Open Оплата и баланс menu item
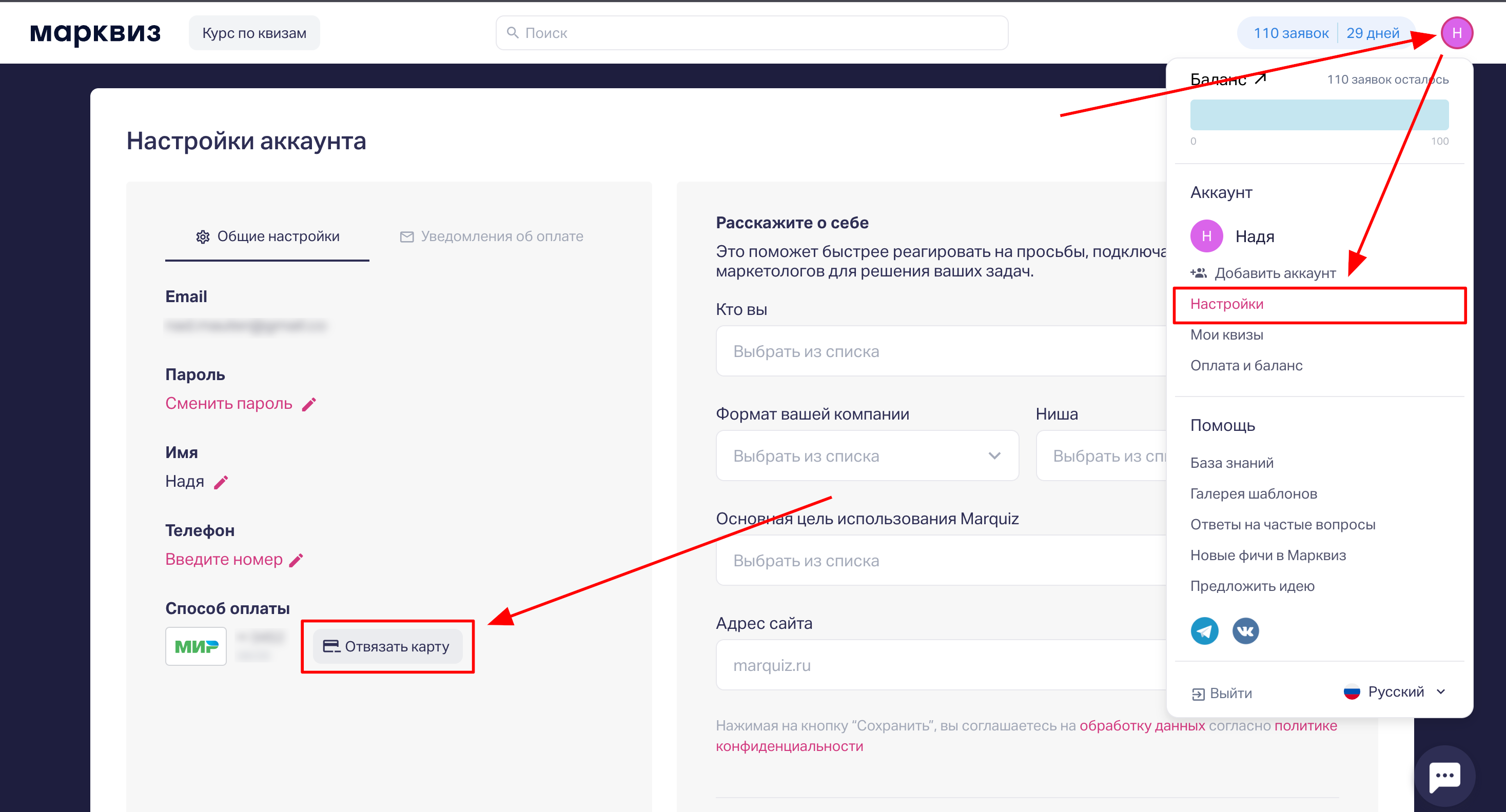This screenshot has width=1506, height=812. (1246, 365)
